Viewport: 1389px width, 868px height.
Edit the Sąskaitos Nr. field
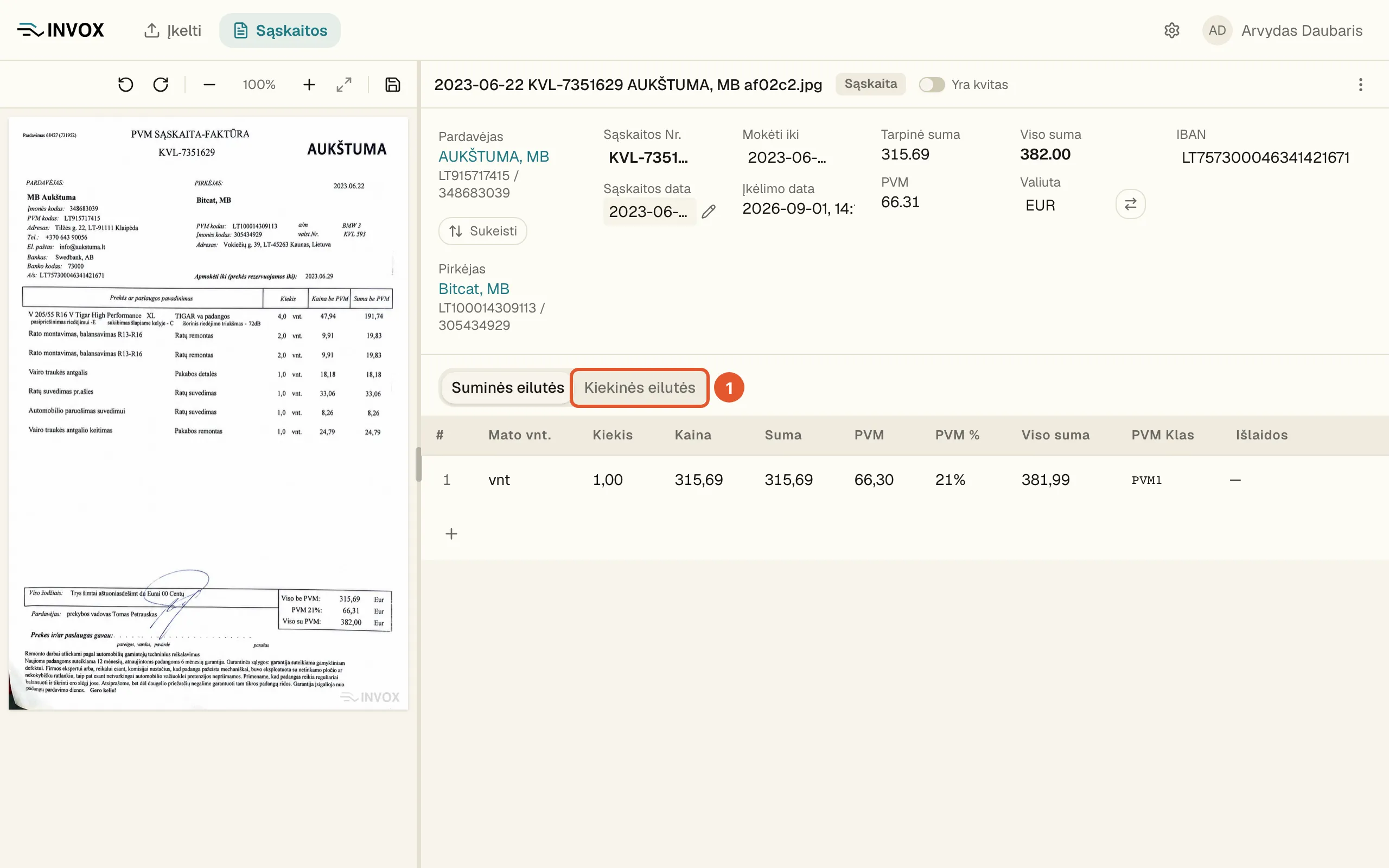(648, 157)
